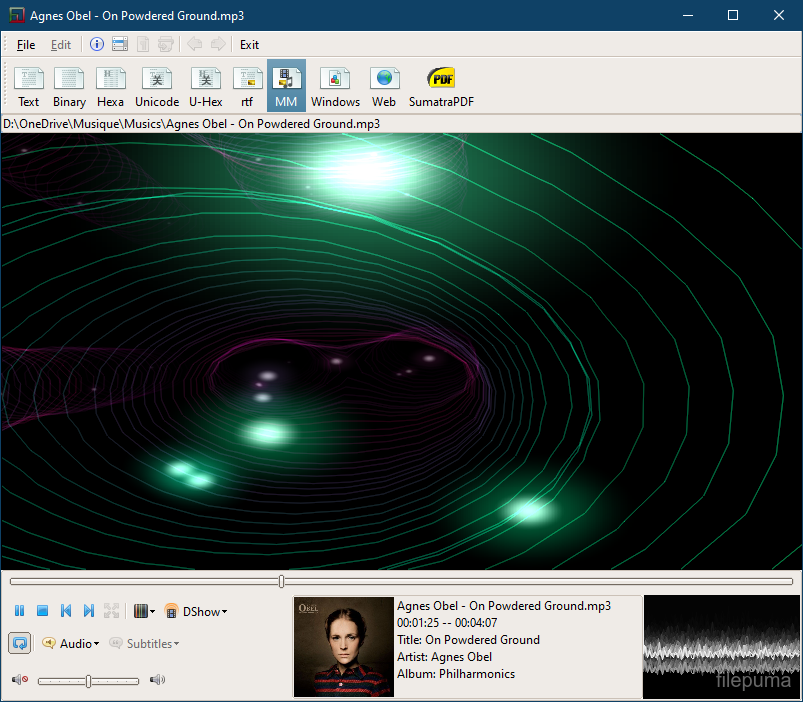Mute audio using the muted speaker icon
Screen dimensions: 803x702
point(19,681)
